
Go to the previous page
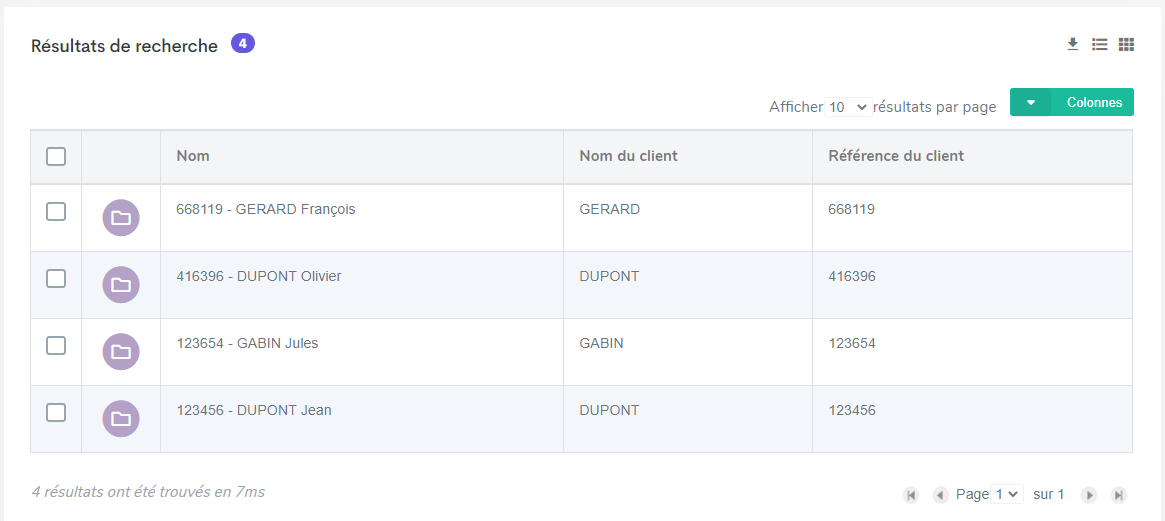940,495
